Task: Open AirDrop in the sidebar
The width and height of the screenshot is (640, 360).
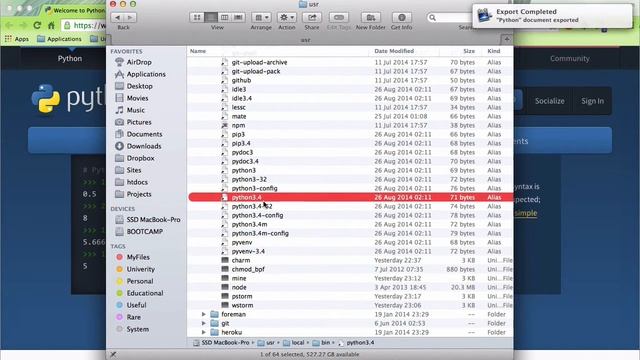Action: (139, 62)
